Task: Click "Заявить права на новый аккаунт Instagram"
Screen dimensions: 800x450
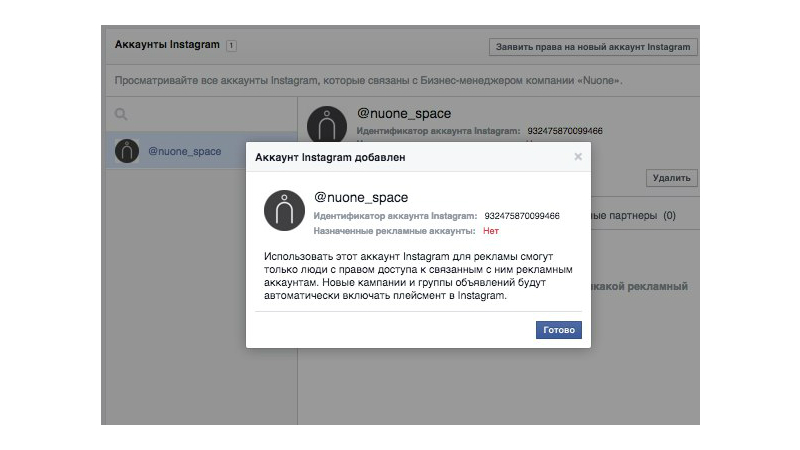Action: [x=593, y=47]
